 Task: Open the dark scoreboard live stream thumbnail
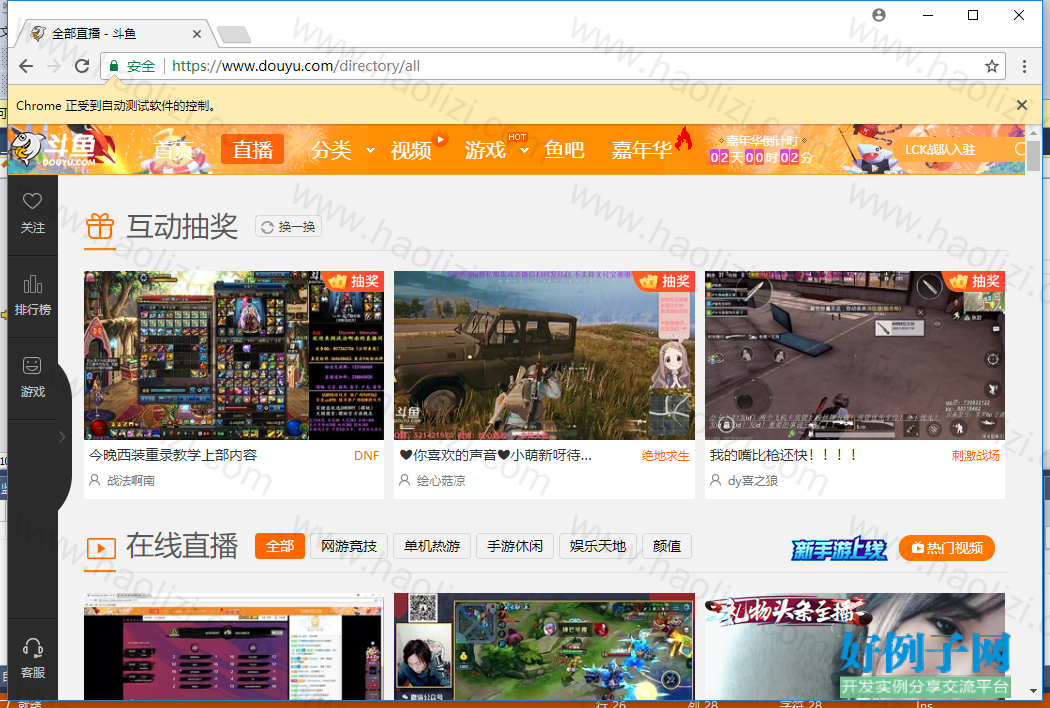coord(234,646)
